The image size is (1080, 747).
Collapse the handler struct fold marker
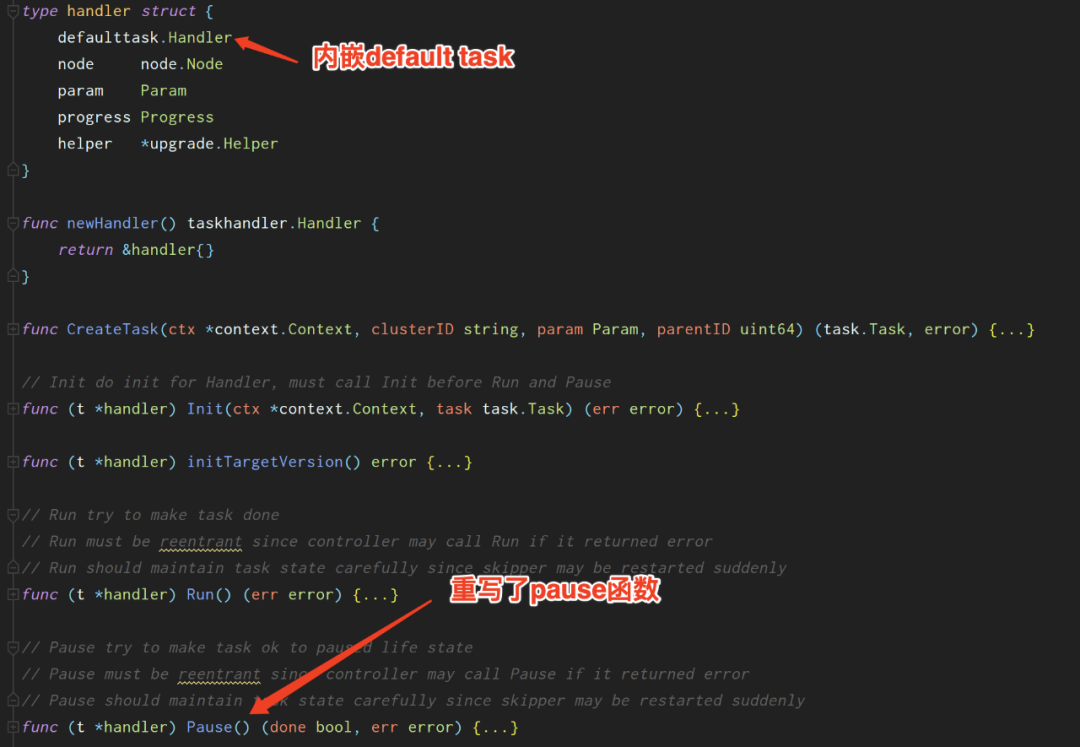(12, 12)
